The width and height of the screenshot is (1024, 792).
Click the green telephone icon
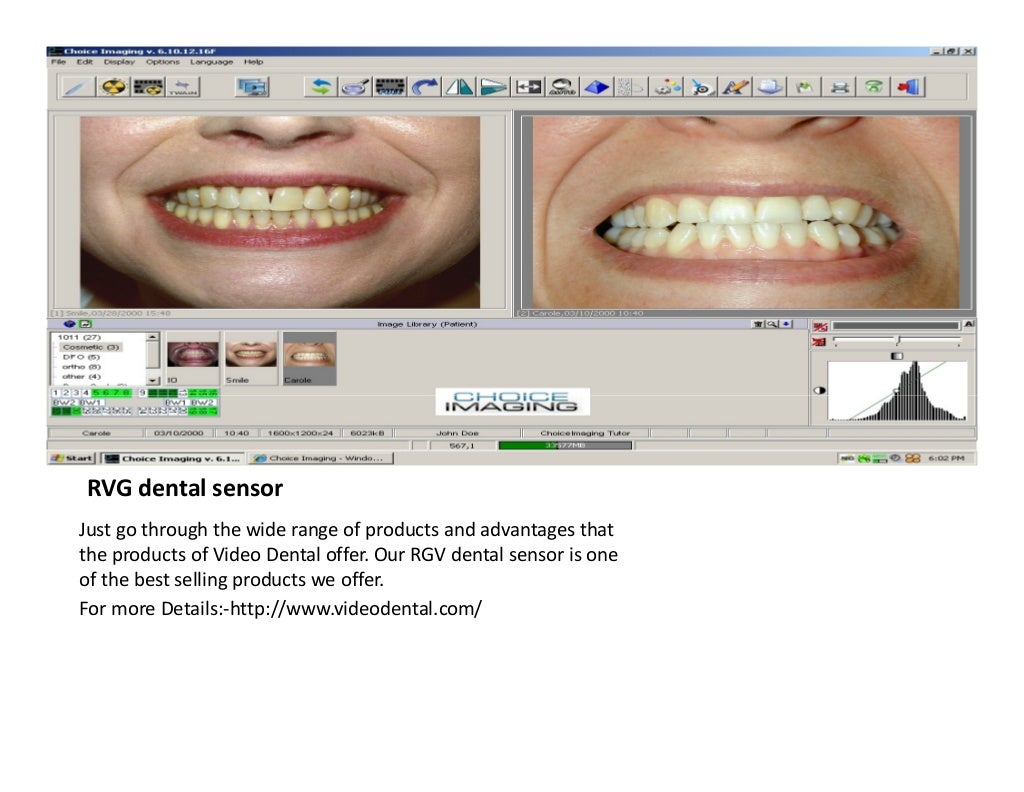874,87
